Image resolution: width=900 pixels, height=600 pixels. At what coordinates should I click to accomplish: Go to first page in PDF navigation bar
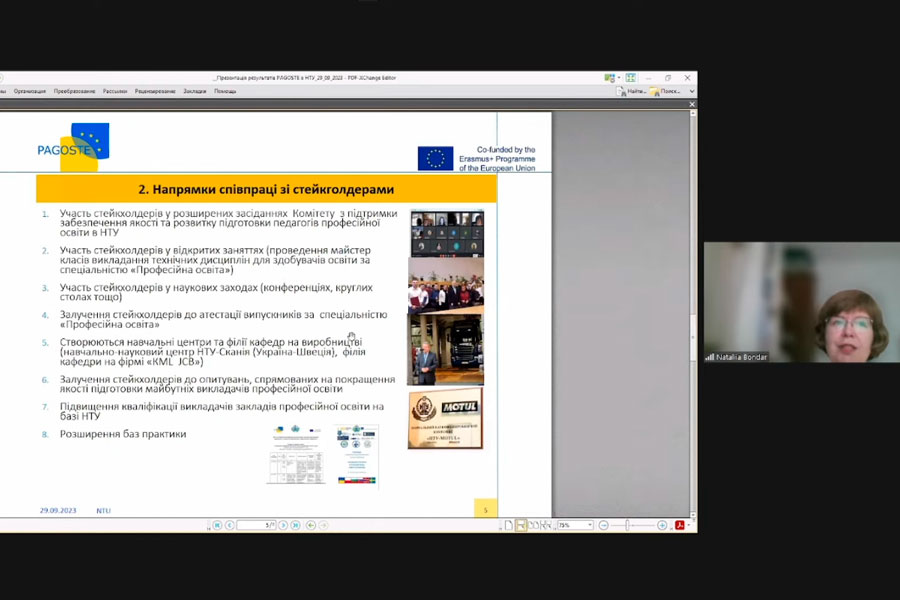point(217,525)
